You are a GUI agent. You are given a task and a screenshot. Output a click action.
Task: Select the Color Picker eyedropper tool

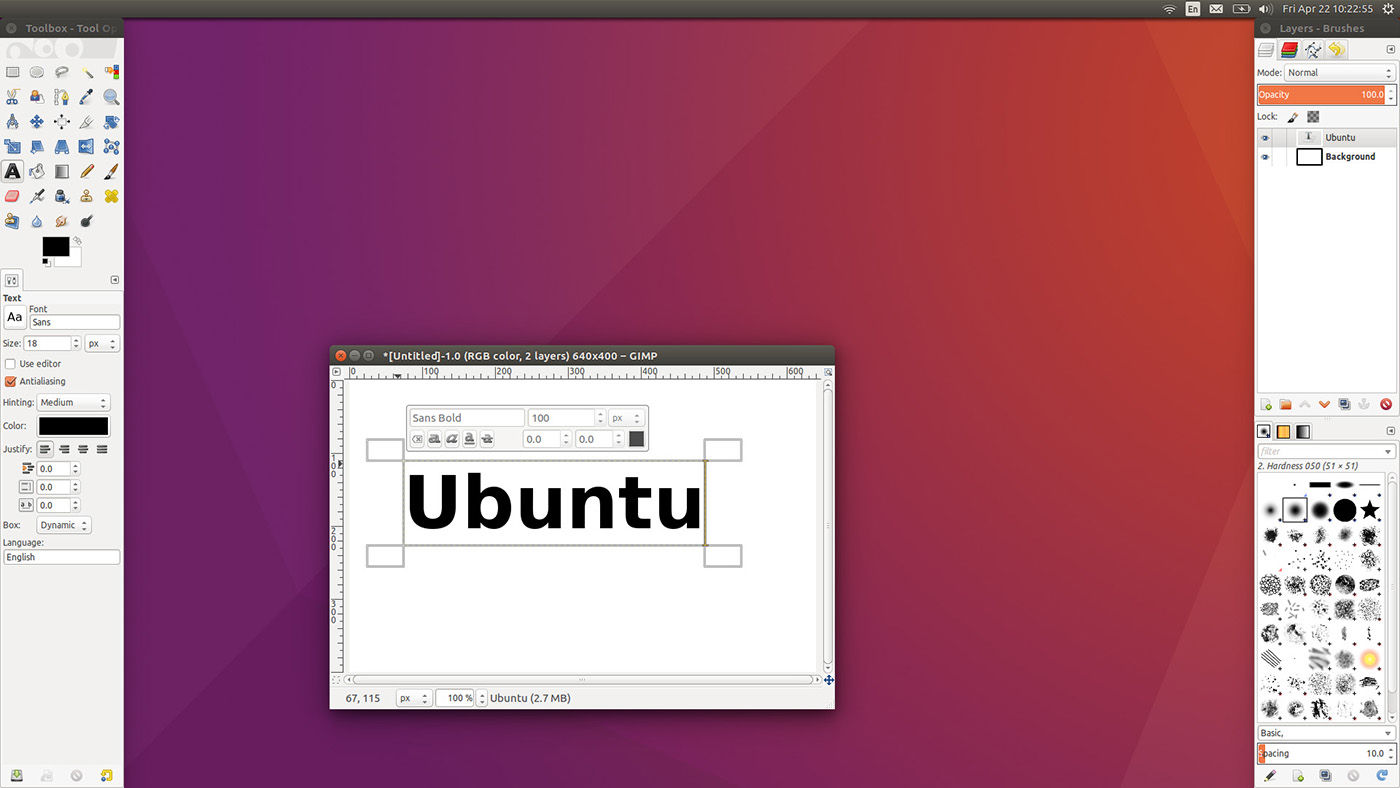87,97
